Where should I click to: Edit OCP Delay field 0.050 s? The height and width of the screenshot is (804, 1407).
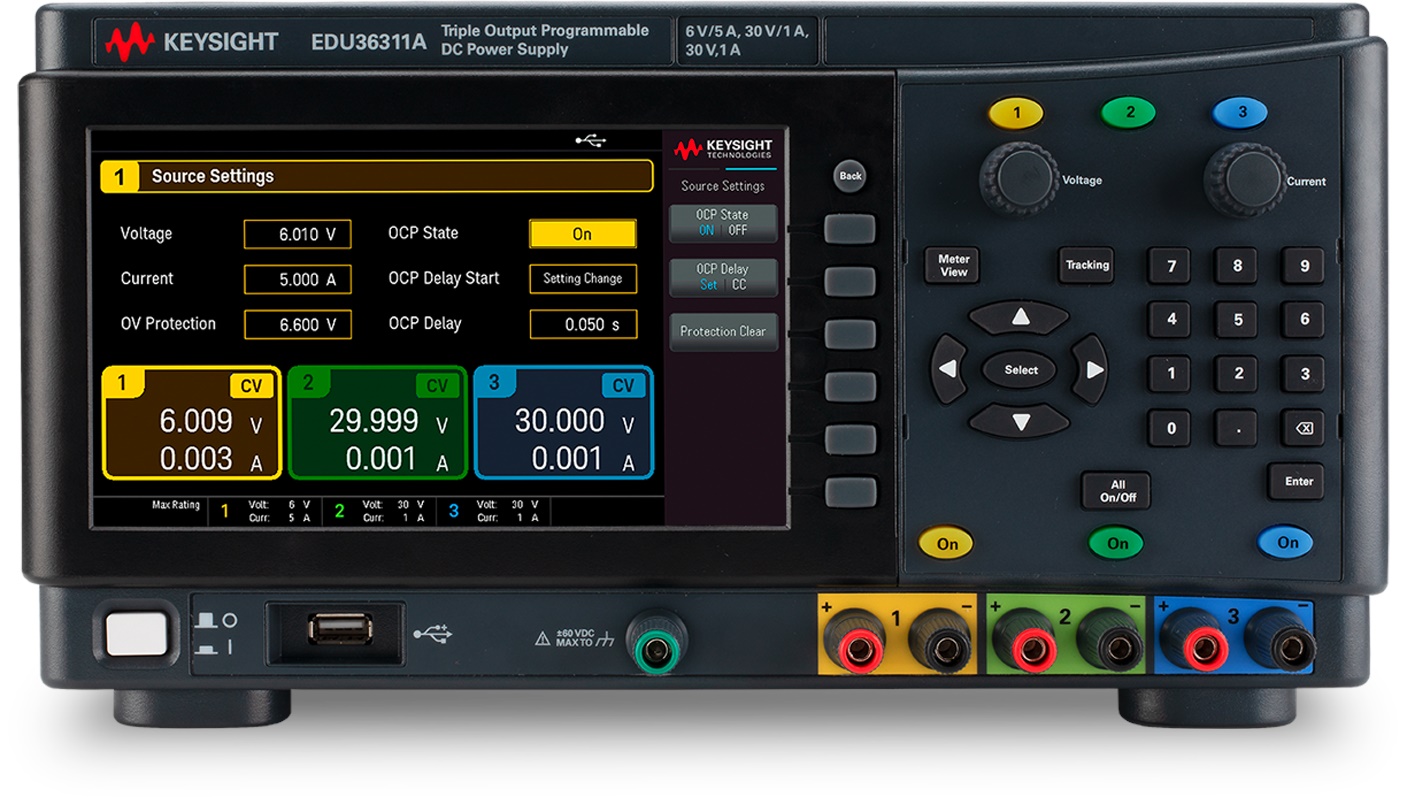pyautogui.click(x=583, y=324)
